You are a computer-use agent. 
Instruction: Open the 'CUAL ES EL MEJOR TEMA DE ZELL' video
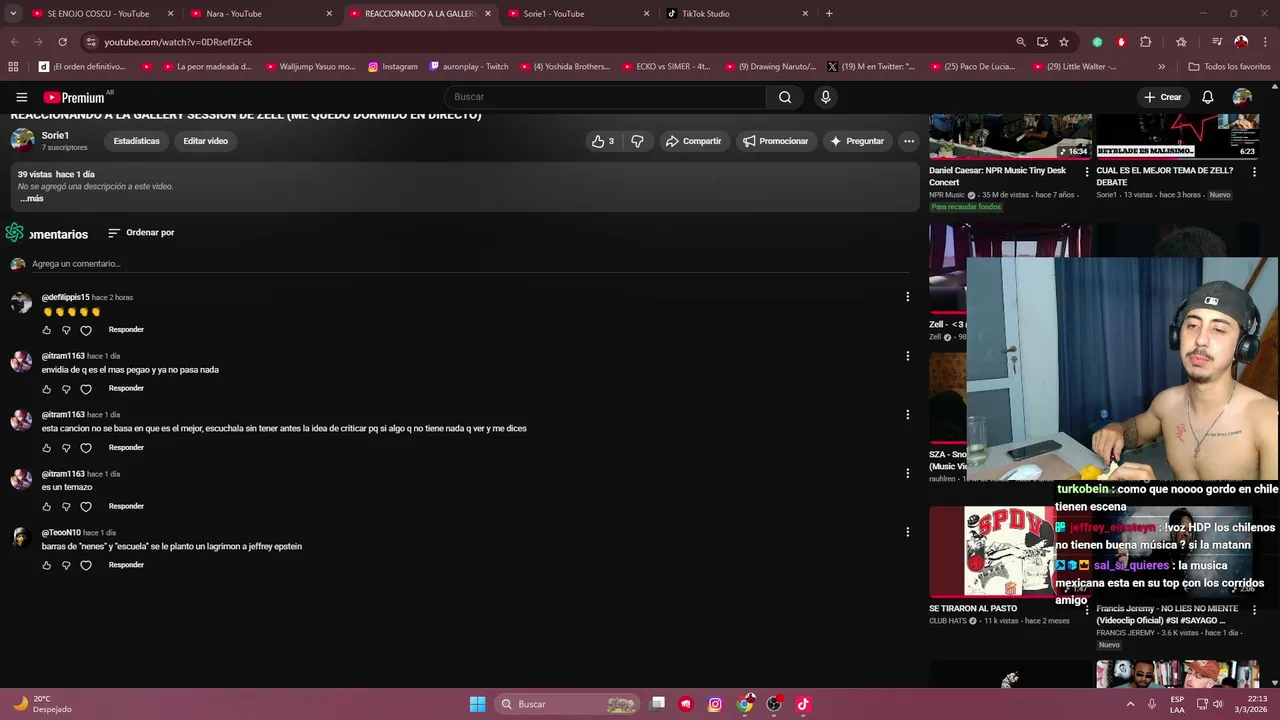pyautogui.click(x=1165, y=176)
